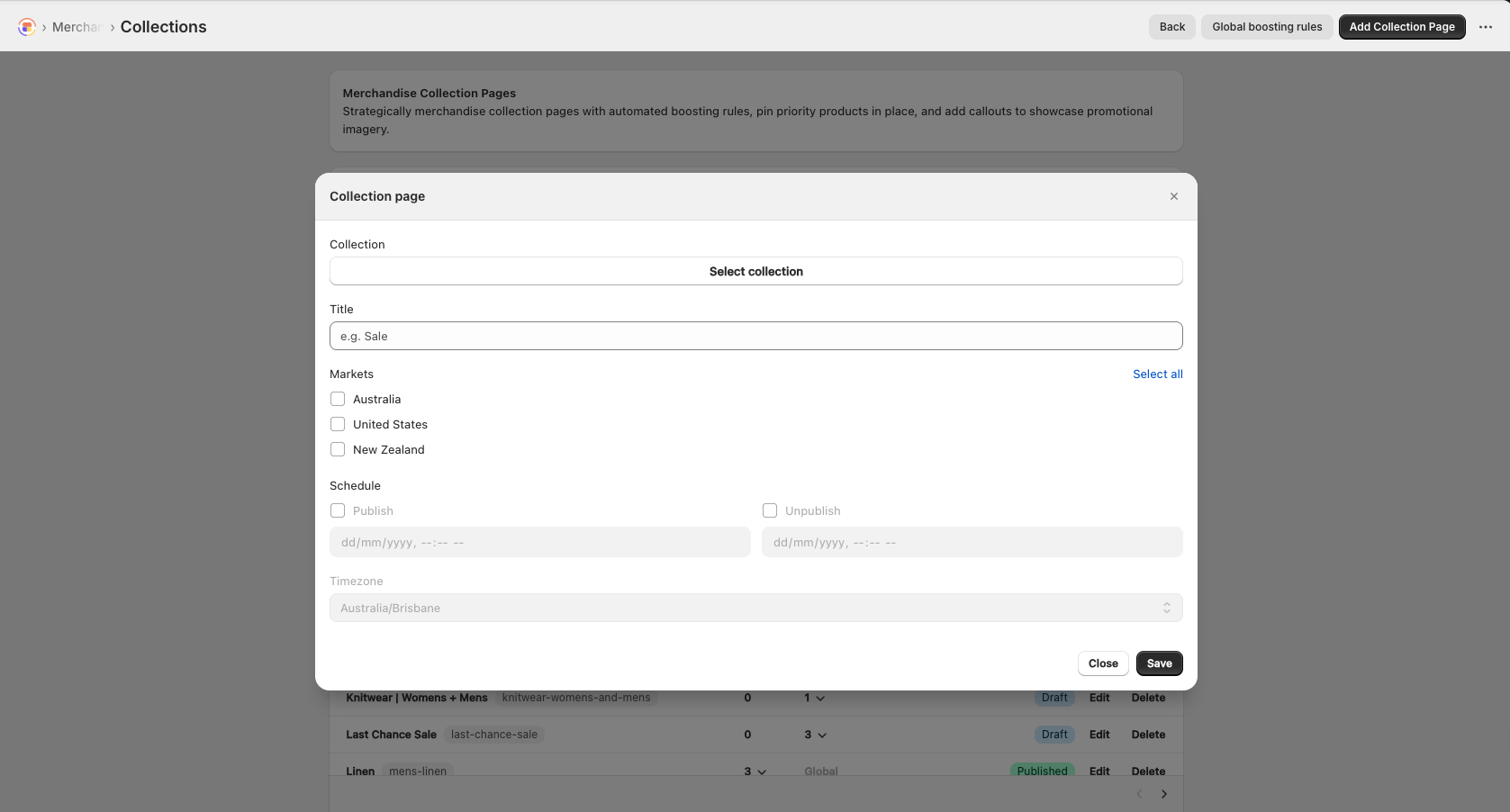
Task: Click the Merchandising breadcrumb item
Action: (x=76, y=27)
